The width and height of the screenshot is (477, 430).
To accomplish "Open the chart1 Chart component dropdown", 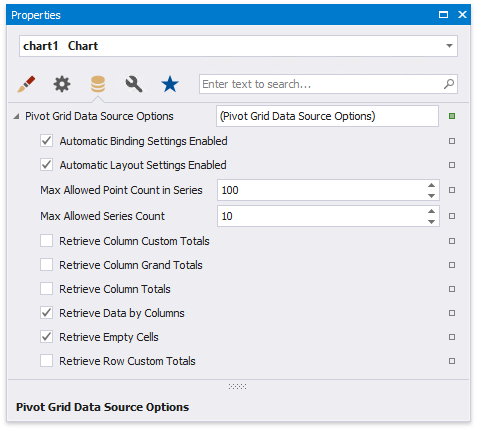I will 449,46.
